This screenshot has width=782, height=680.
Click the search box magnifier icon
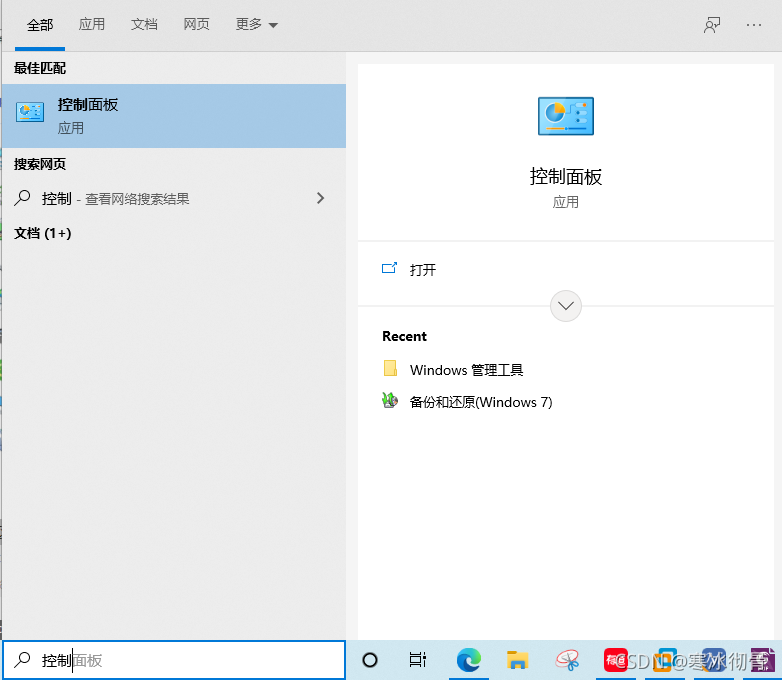point(22,660)
